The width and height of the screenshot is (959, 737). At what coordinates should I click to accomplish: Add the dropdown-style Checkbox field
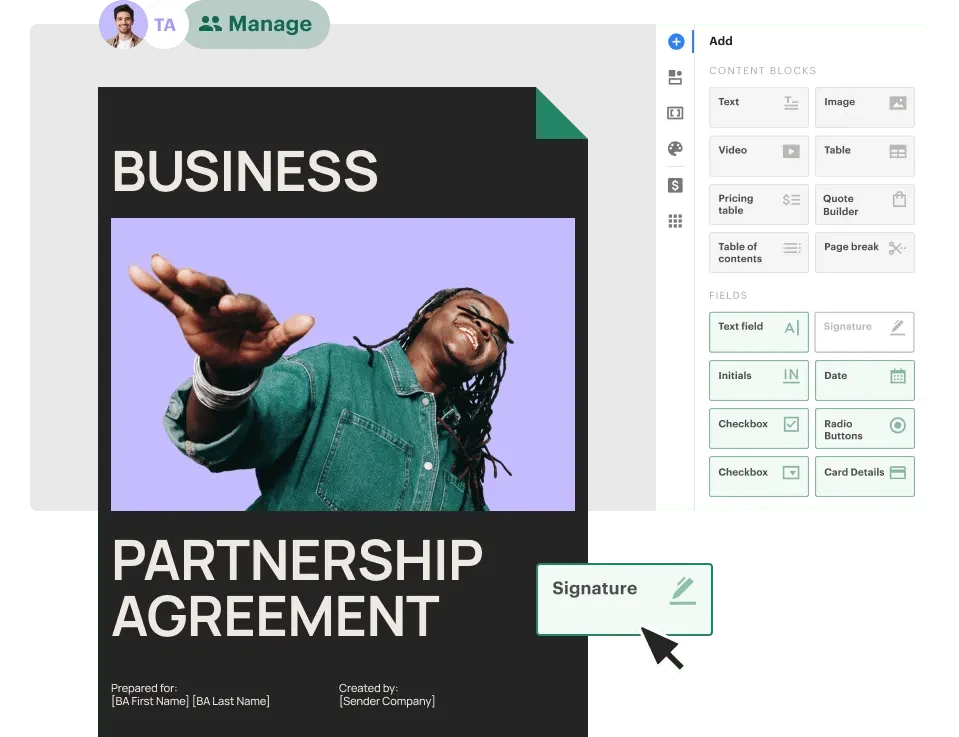(758, 476)
